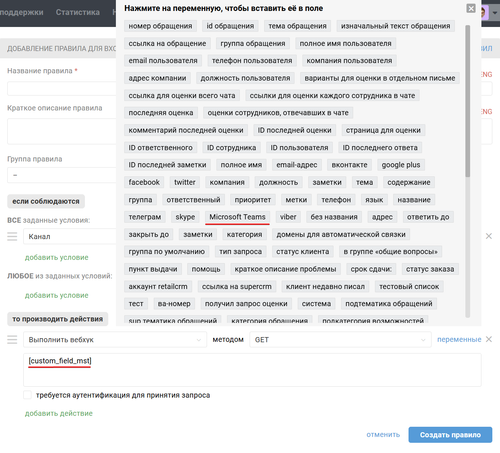Viewport: 500px width, 453px height.
Task: Insert the приоритет variable
Action: click(253, 200)
